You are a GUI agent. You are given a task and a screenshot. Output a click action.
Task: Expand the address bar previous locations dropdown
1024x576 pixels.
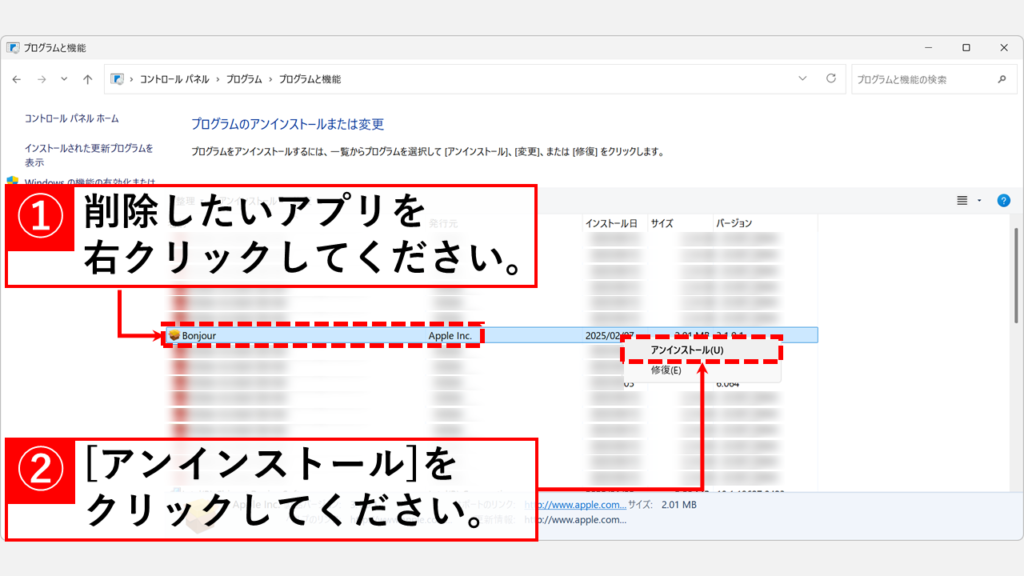[x=802, y=78]
